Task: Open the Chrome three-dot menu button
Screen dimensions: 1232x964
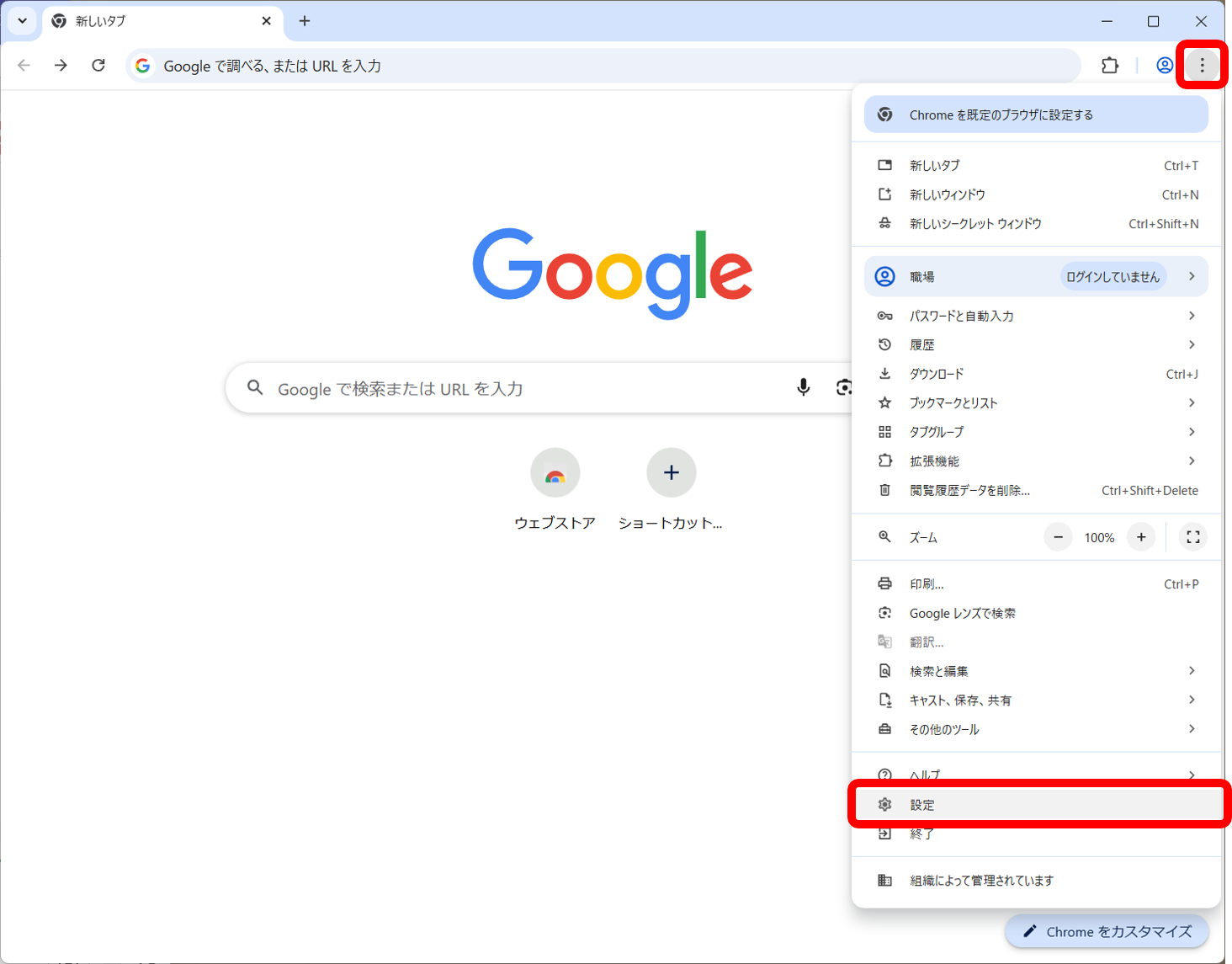Action: 1202,65
